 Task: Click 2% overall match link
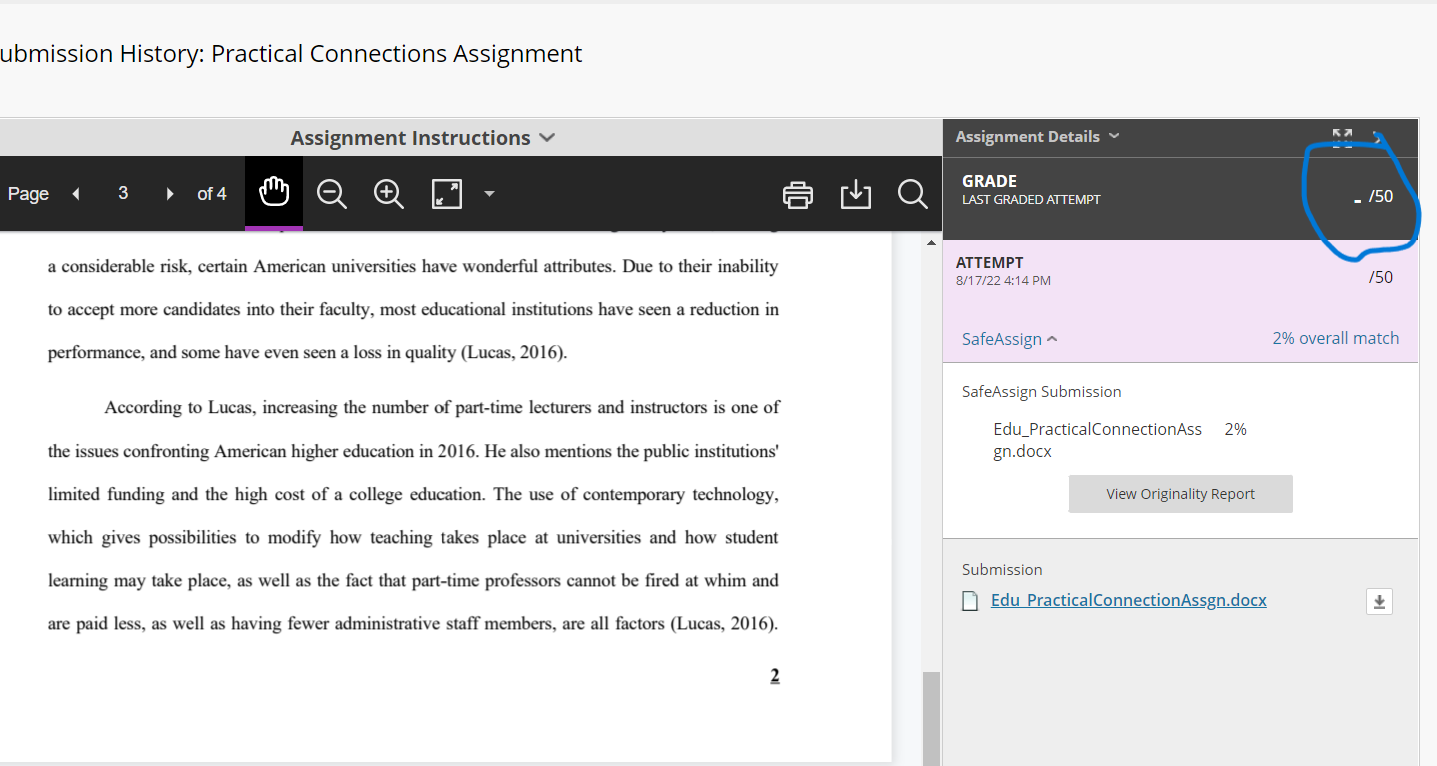[1336, 338]
